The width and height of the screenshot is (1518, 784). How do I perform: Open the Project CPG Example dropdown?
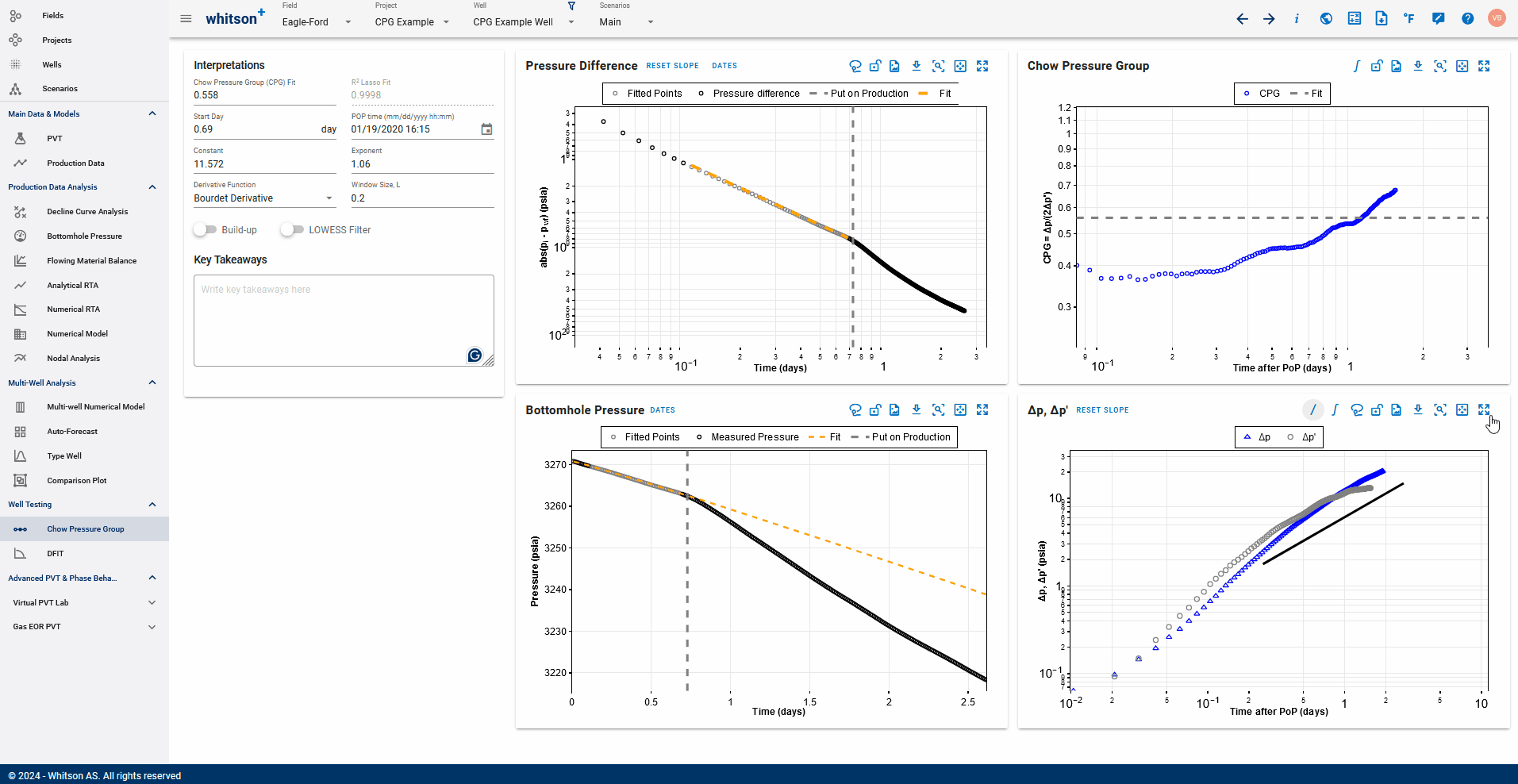coord(413,22)
